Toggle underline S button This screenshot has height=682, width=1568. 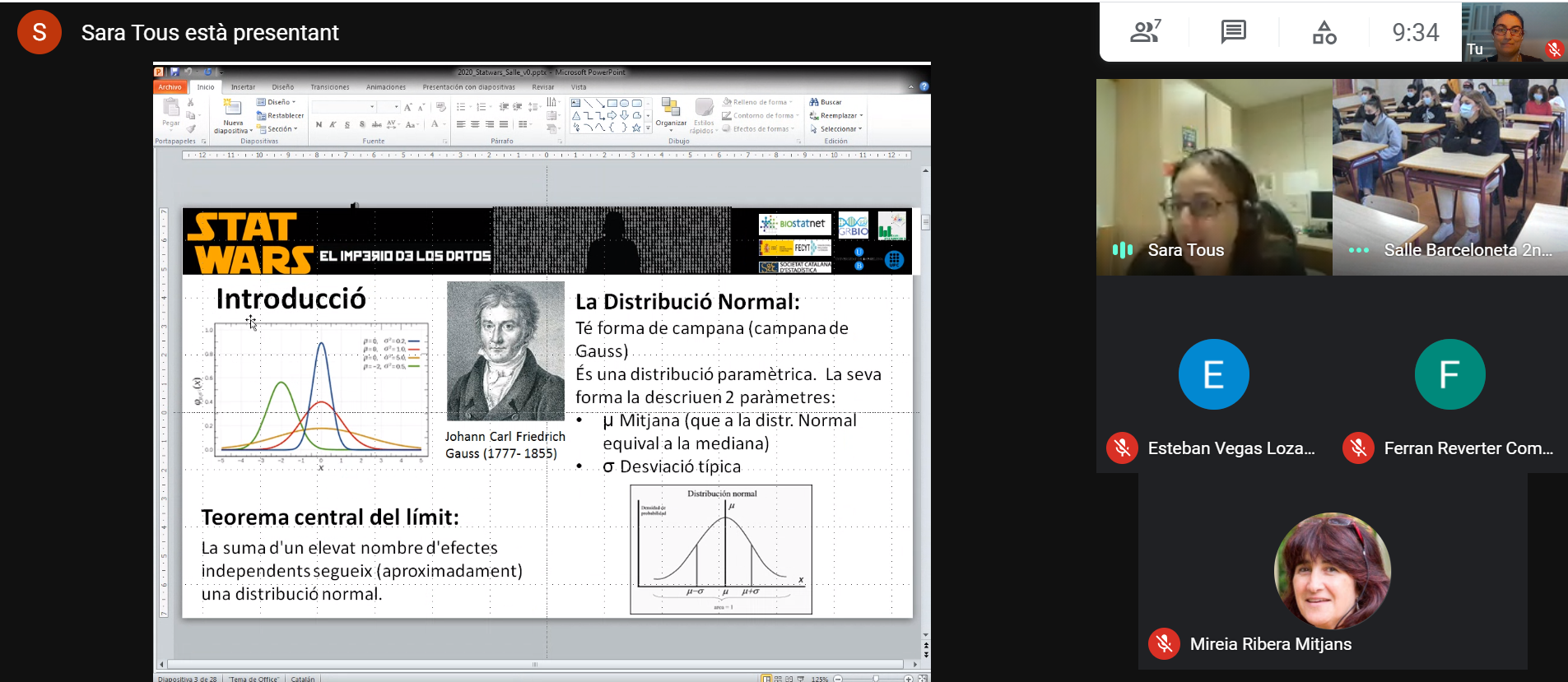coord(347,124)
